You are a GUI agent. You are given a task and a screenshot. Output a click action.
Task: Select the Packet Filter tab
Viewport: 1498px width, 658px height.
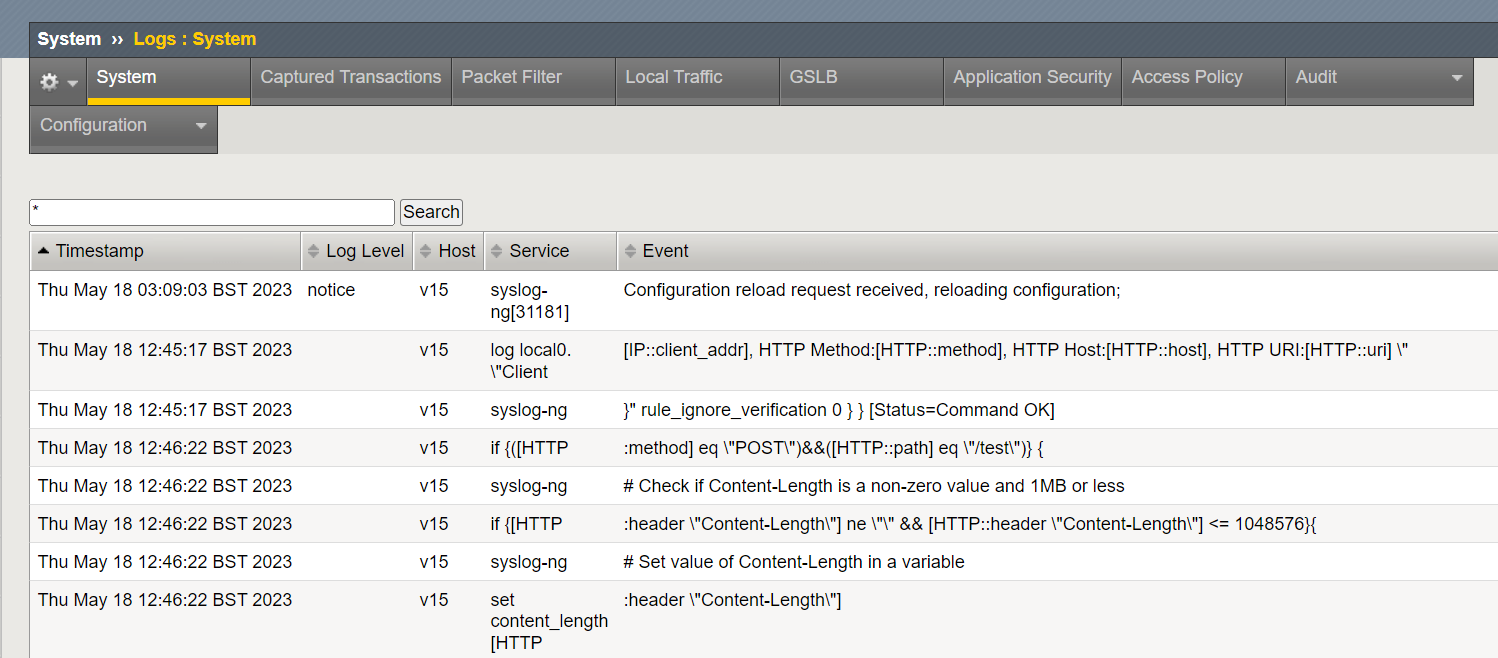click(x=510, y=77)
